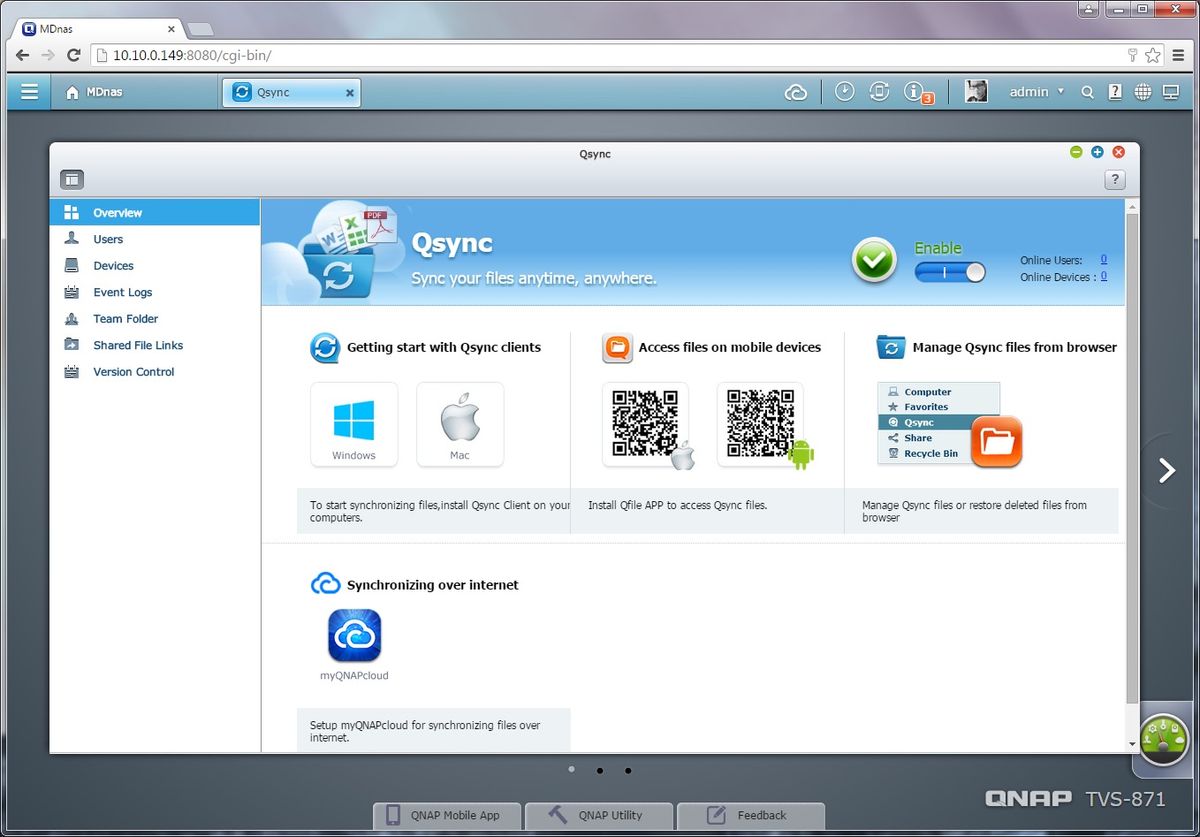Select Overview in the sidebar
The image size is (1200, 837).
[155, 212]
